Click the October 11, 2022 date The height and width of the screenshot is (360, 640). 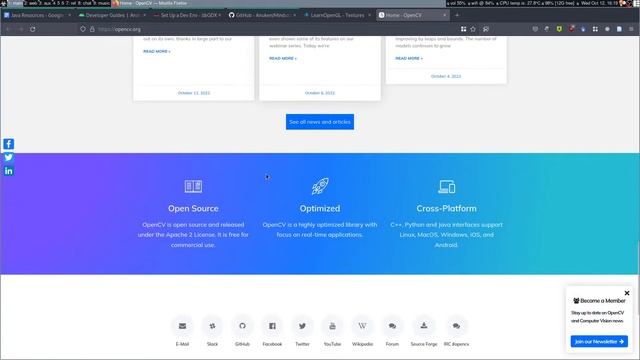pos(194,93)
